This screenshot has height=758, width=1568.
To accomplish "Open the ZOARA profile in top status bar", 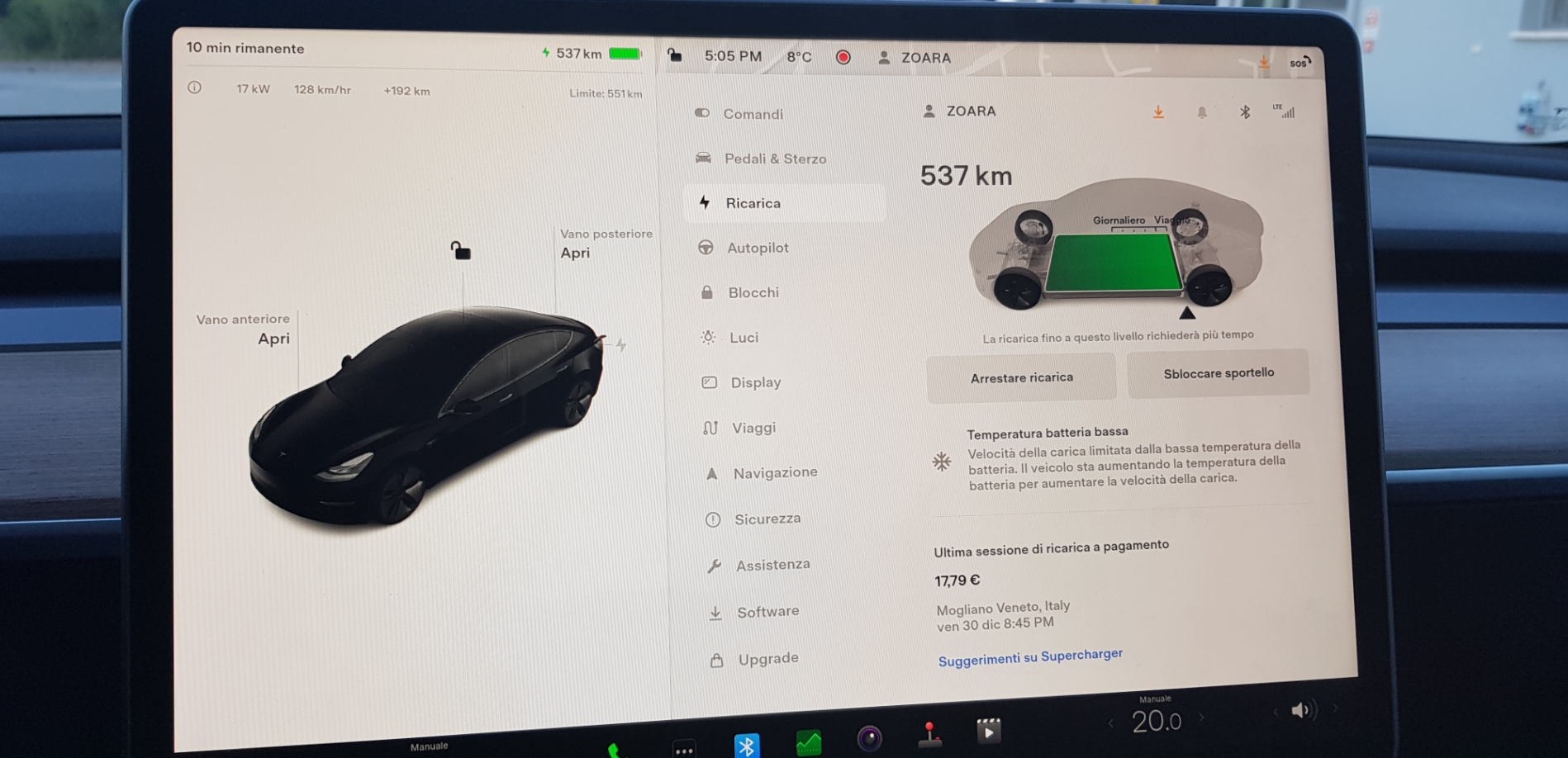I will (x=915, y=58).
